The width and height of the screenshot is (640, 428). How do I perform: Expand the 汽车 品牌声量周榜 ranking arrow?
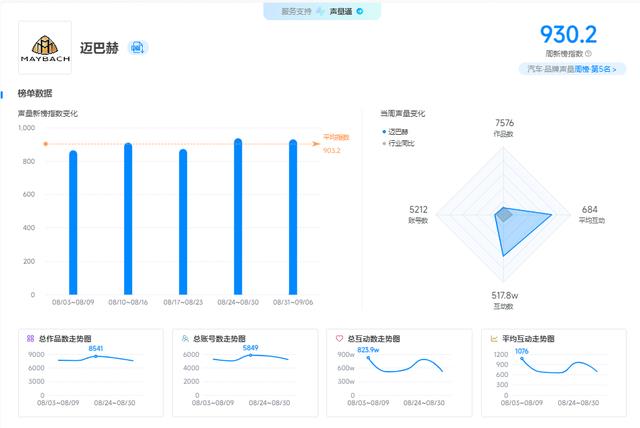(617, 69)
